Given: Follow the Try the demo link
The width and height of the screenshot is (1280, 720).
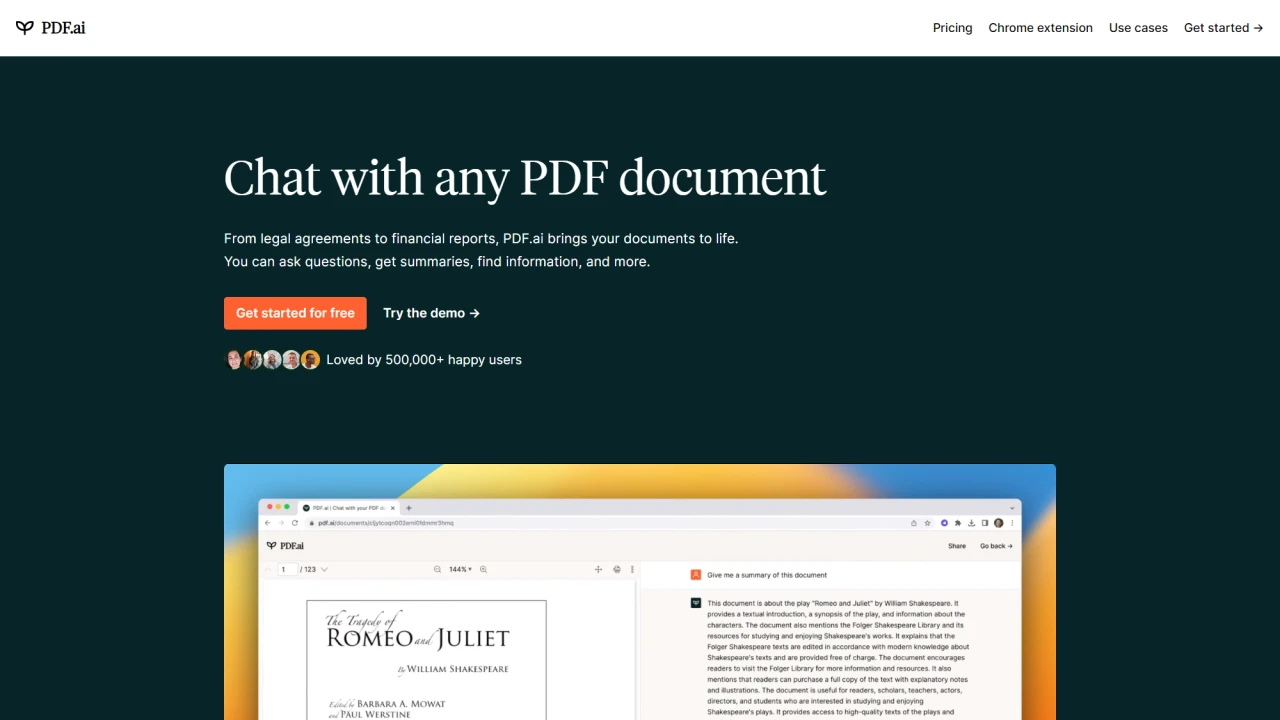Looking at the screenshot, I should coord(431,313).
